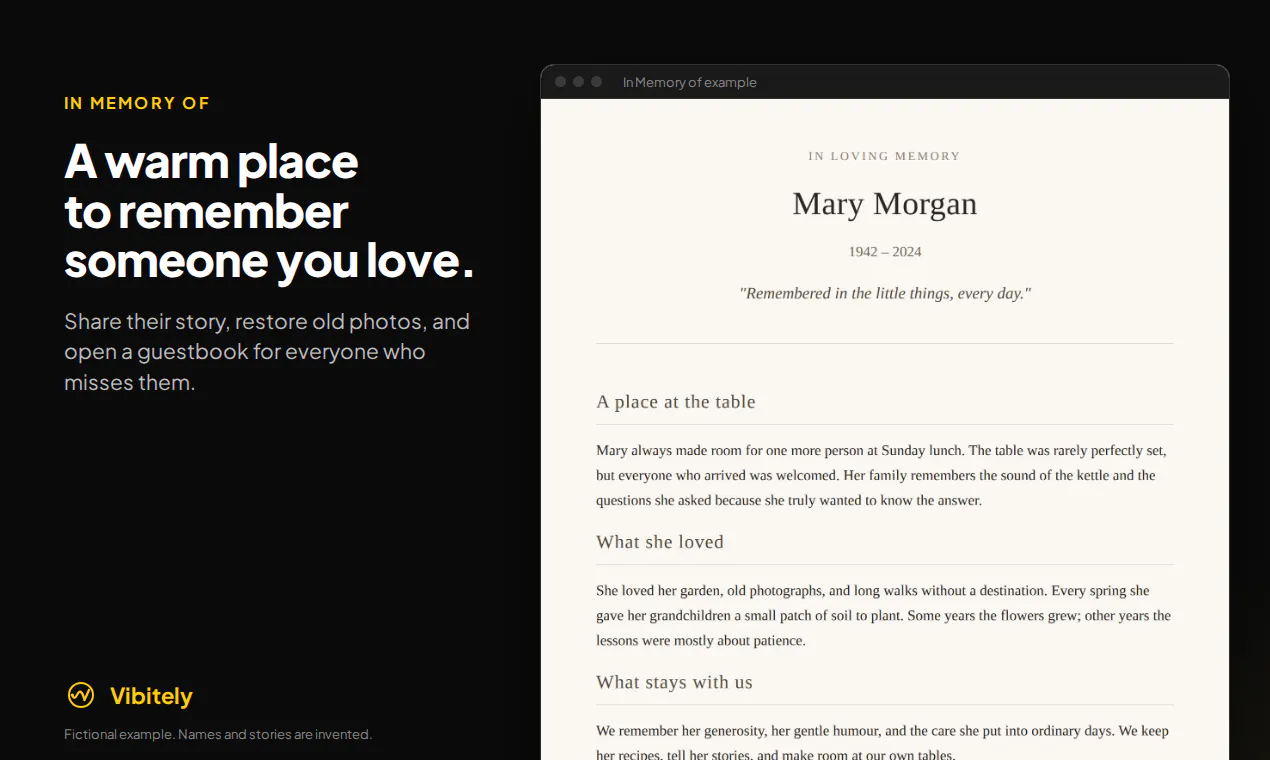The image size is (1270, 760).
Task: Click the 'Fictional example' disclaimer text
Action: (x=218, y=734)
